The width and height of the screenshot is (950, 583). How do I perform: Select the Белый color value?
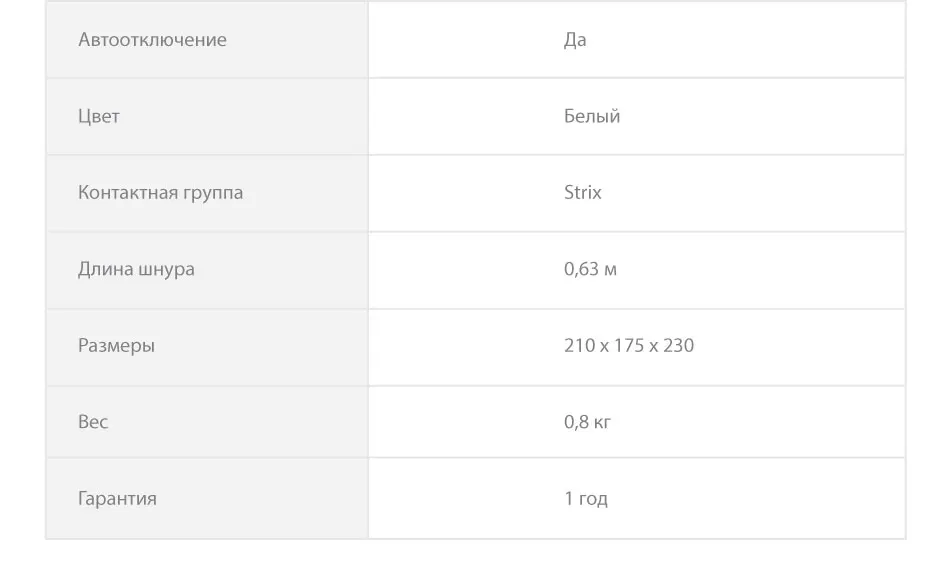(x=592, y=116)
